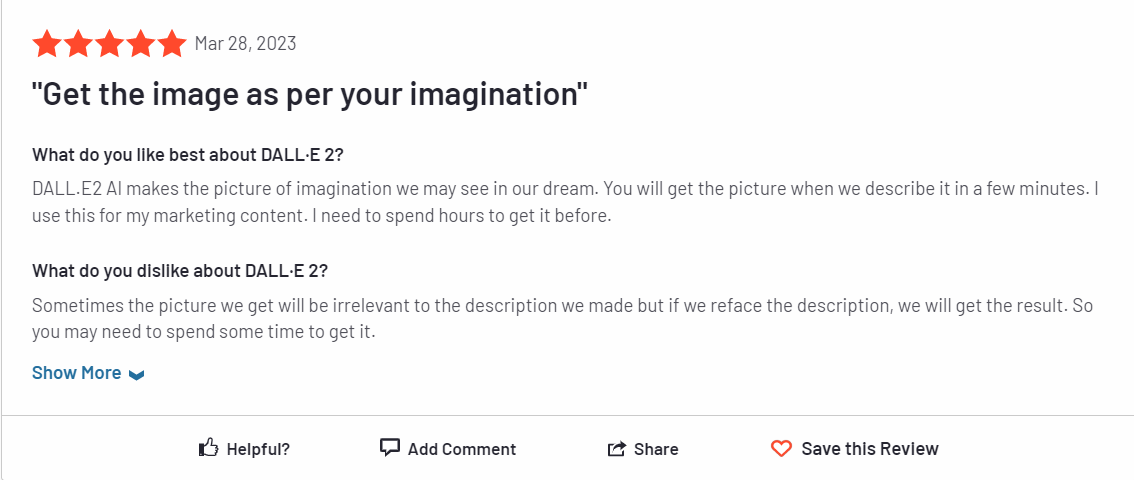Select Add Comment text

pos(462,449)
